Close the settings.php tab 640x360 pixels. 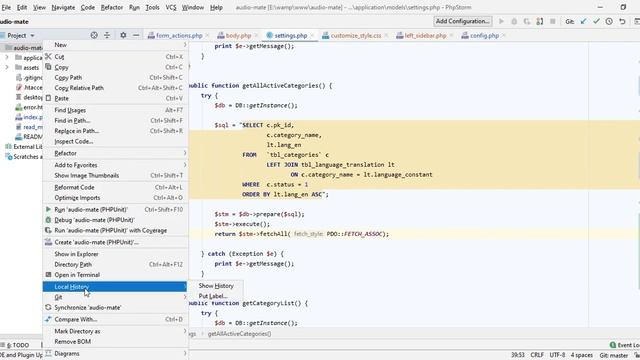(x=312, y=36)
